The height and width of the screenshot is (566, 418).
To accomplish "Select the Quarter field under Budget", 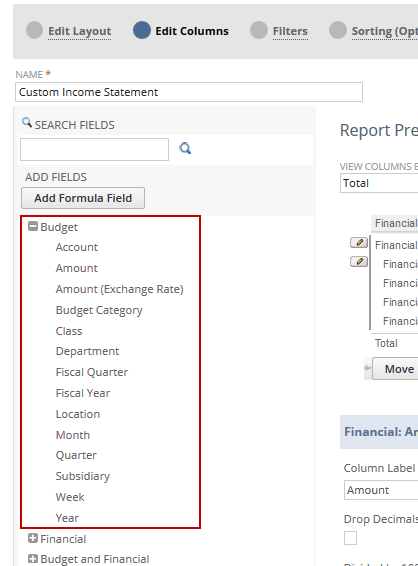I will click(x=76, y=455).
